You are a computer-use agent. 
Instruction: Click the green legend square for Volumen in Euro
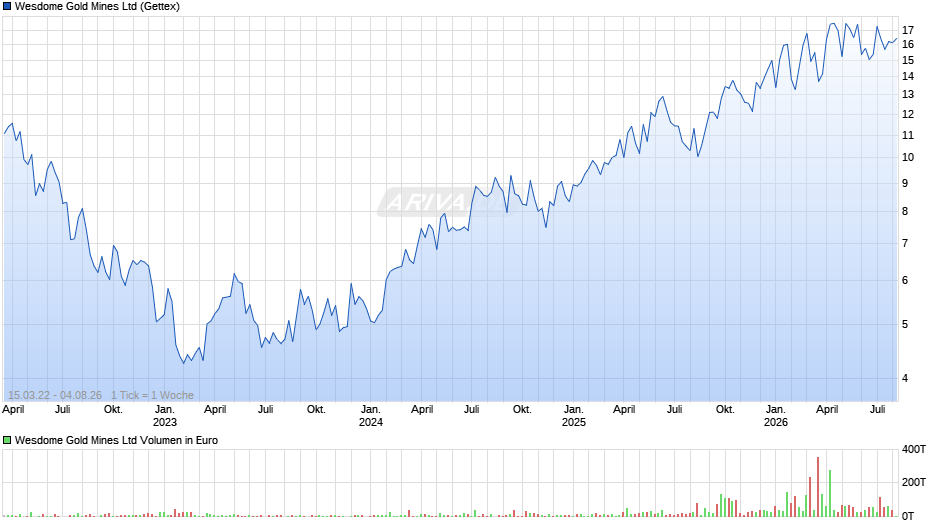(x=7, y=440)
